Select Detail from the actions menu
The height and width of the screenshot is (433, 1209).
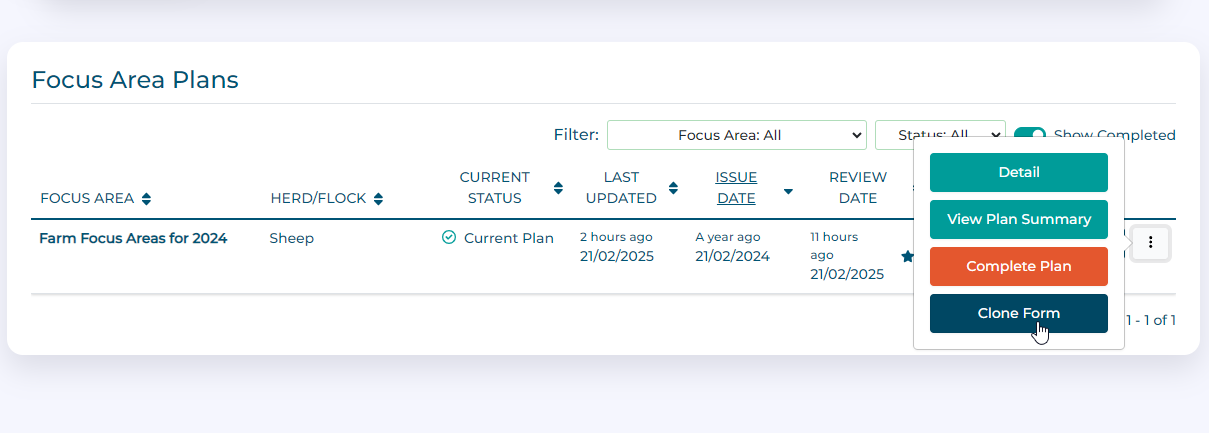1018,172
